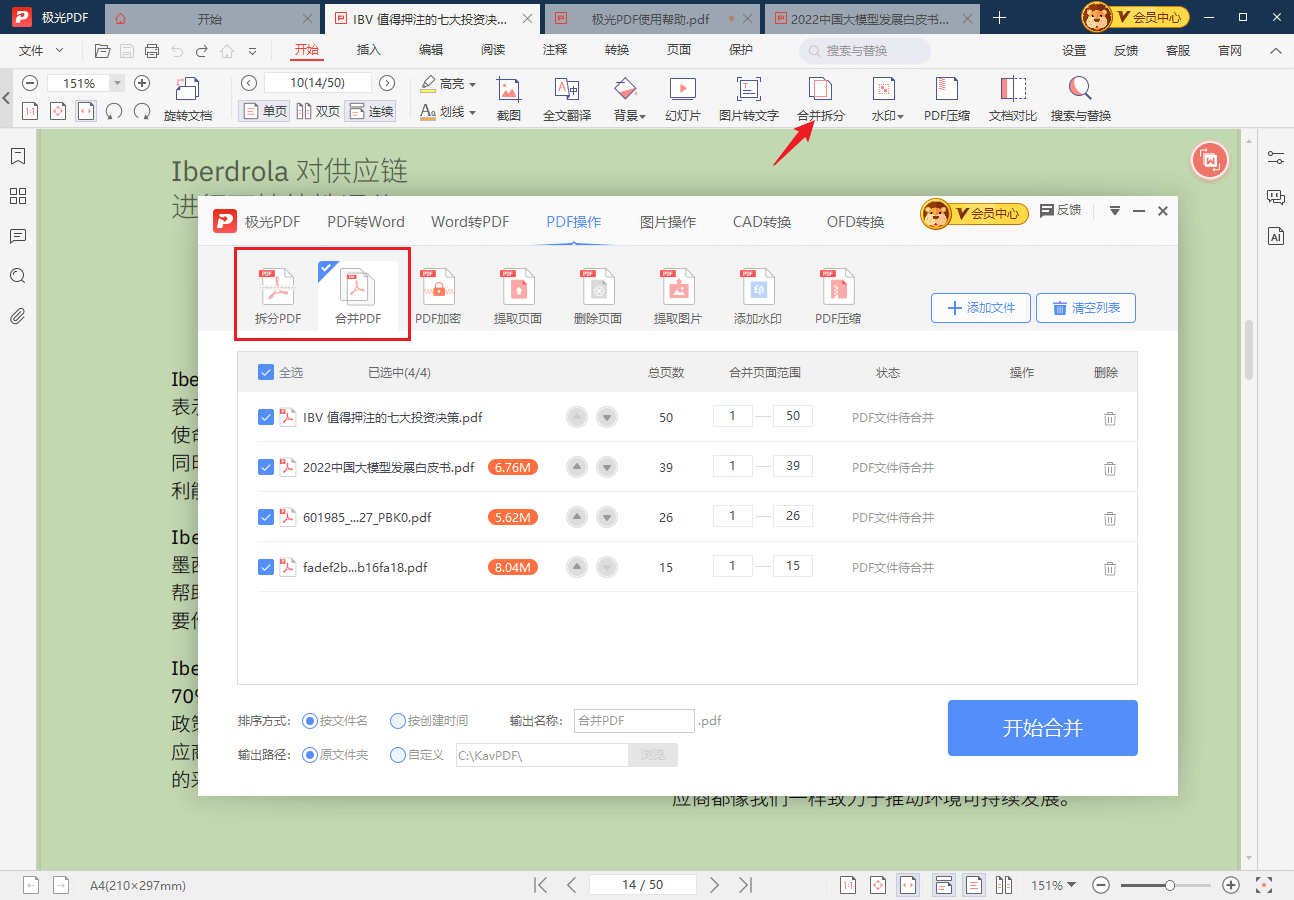1294x900 pixels.
Task: Delete IBV 值得押注的七大投资决策.pdf from list
Action: click(x=1110, y=418)
